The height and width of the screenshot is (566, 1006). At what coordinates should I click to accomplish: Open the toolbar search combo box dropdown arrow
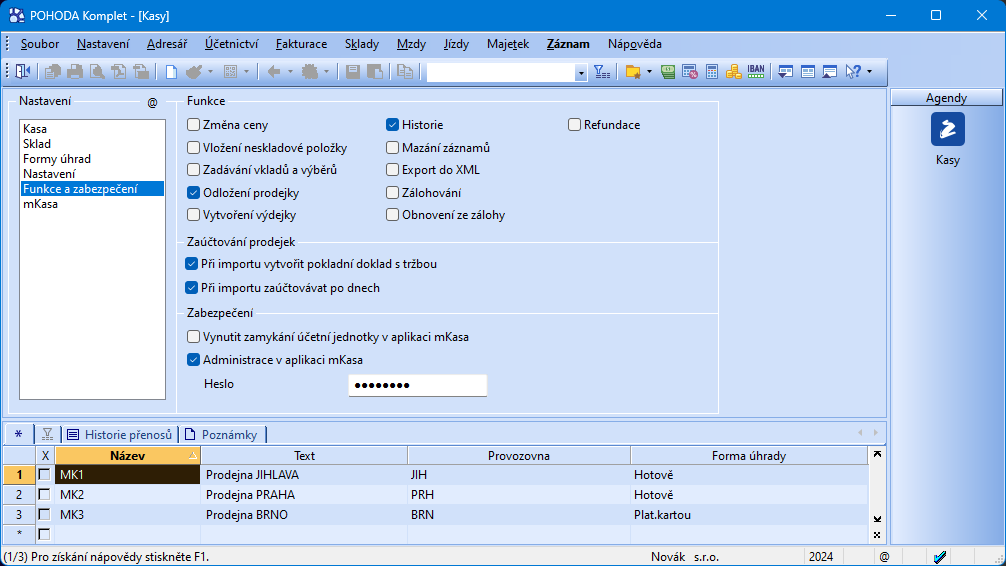coord(581,73)
